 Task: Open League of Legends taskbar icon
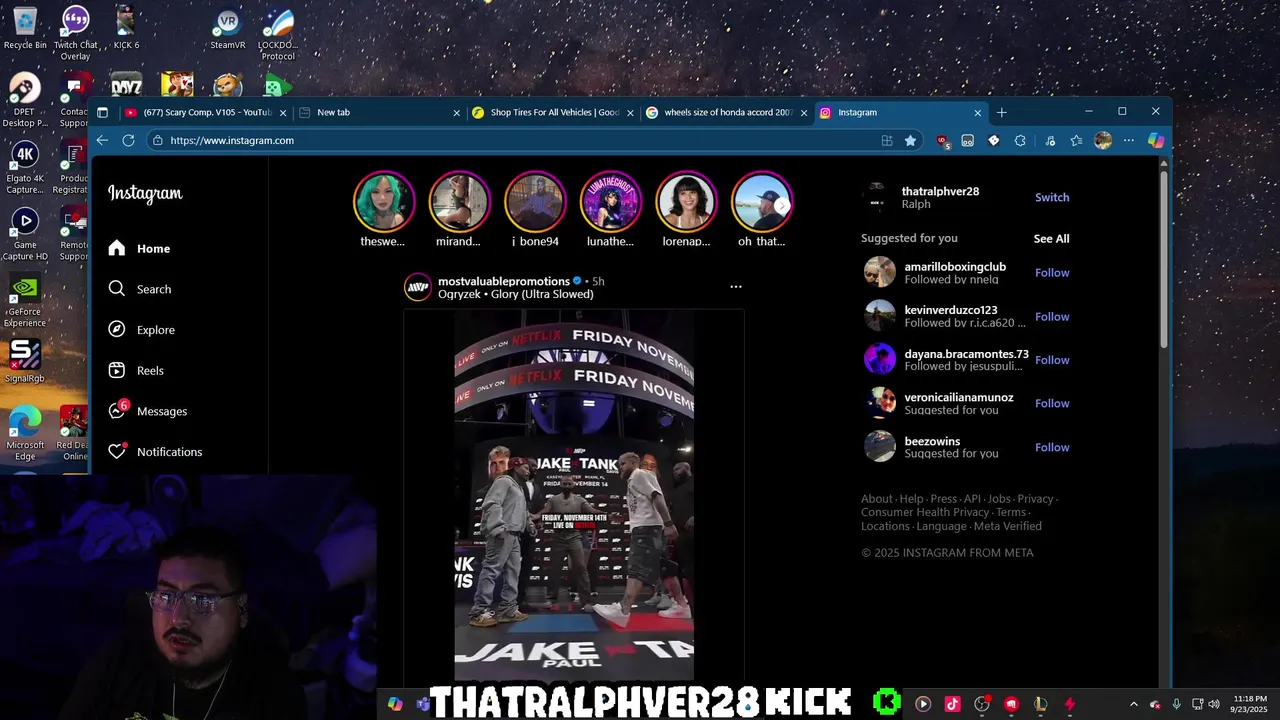point(1040,704)
